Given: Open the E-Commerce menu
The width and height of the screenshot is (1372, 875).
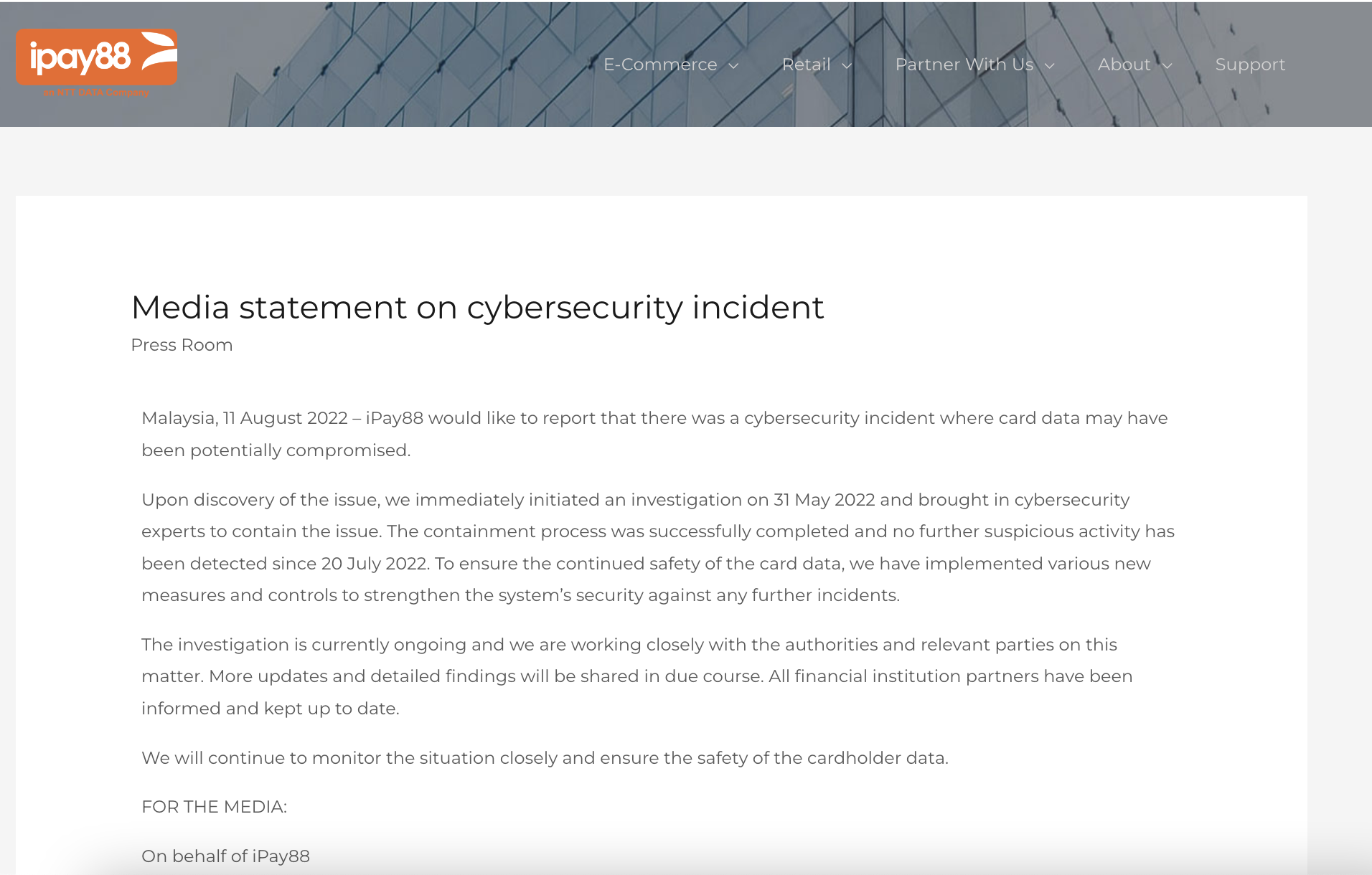Looking at the screenshot, I should (660, 65).
